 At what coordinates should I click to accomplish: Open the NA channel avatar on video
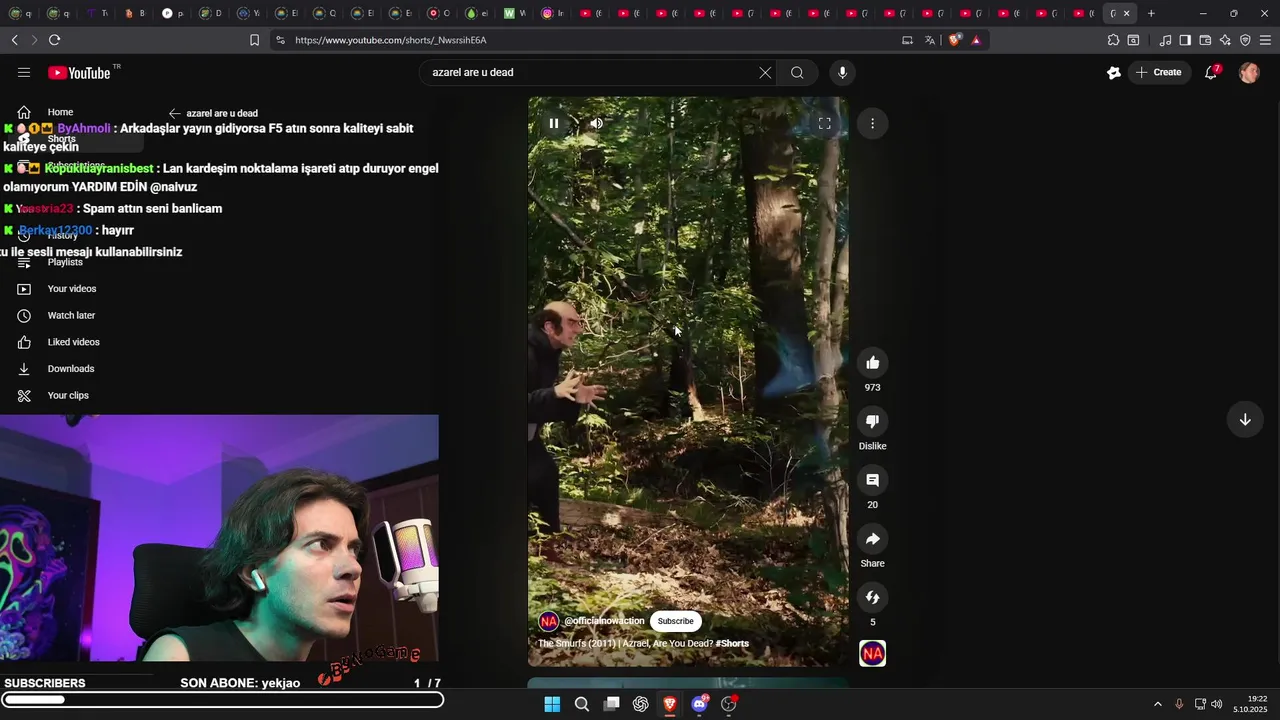point(548,621)
